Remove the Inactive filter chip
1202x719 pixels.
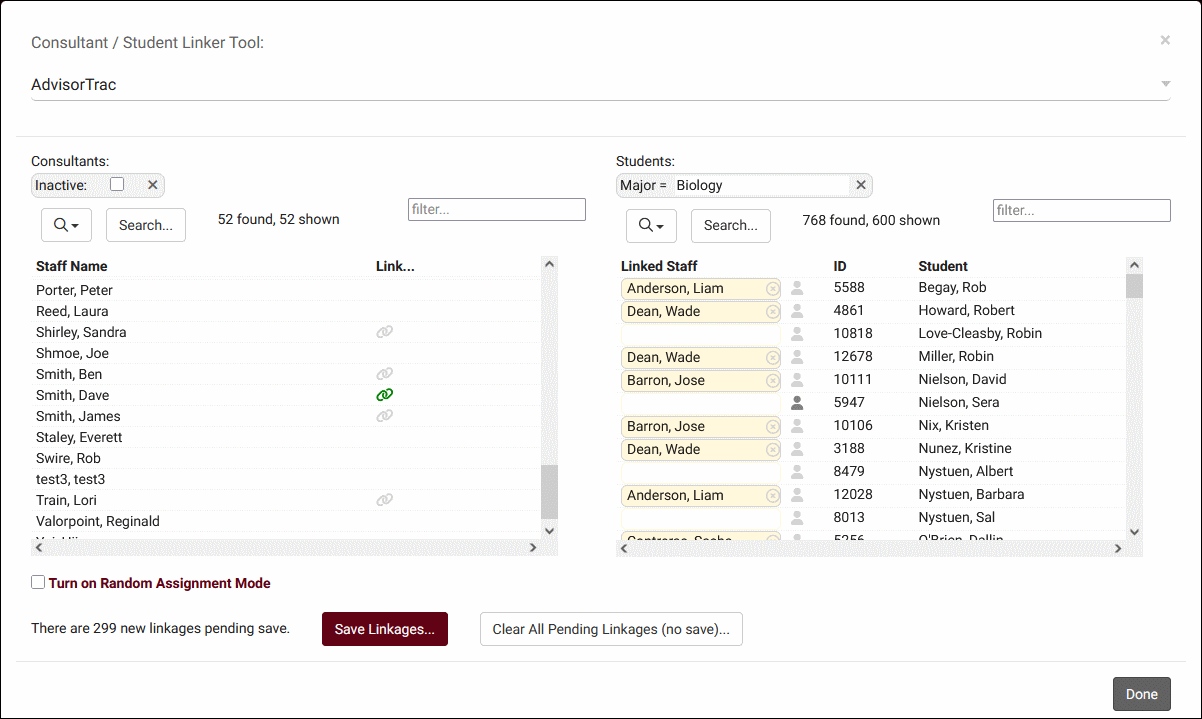[152, 185]
